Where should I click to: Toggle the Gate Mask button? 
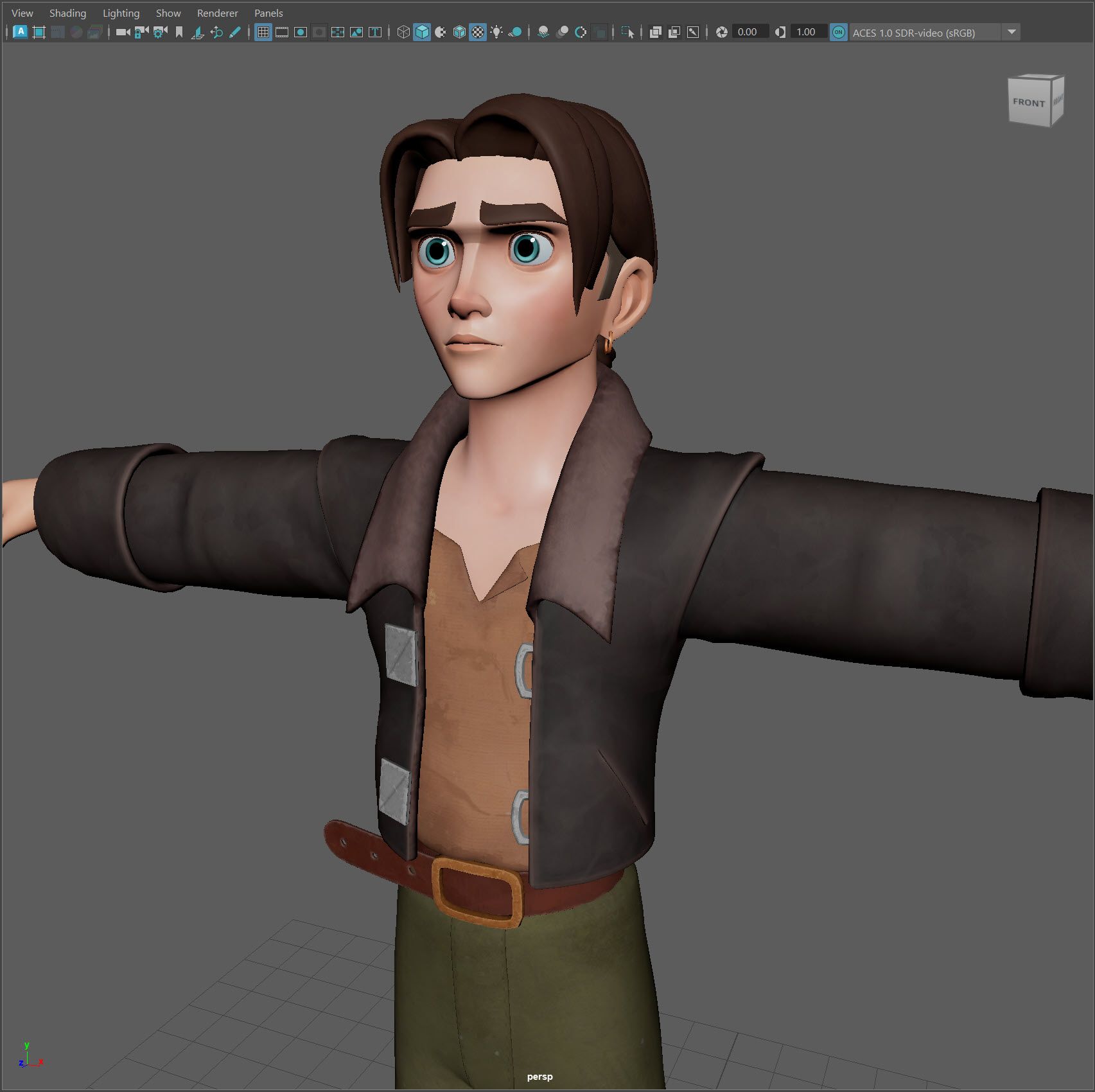point(319,31)
